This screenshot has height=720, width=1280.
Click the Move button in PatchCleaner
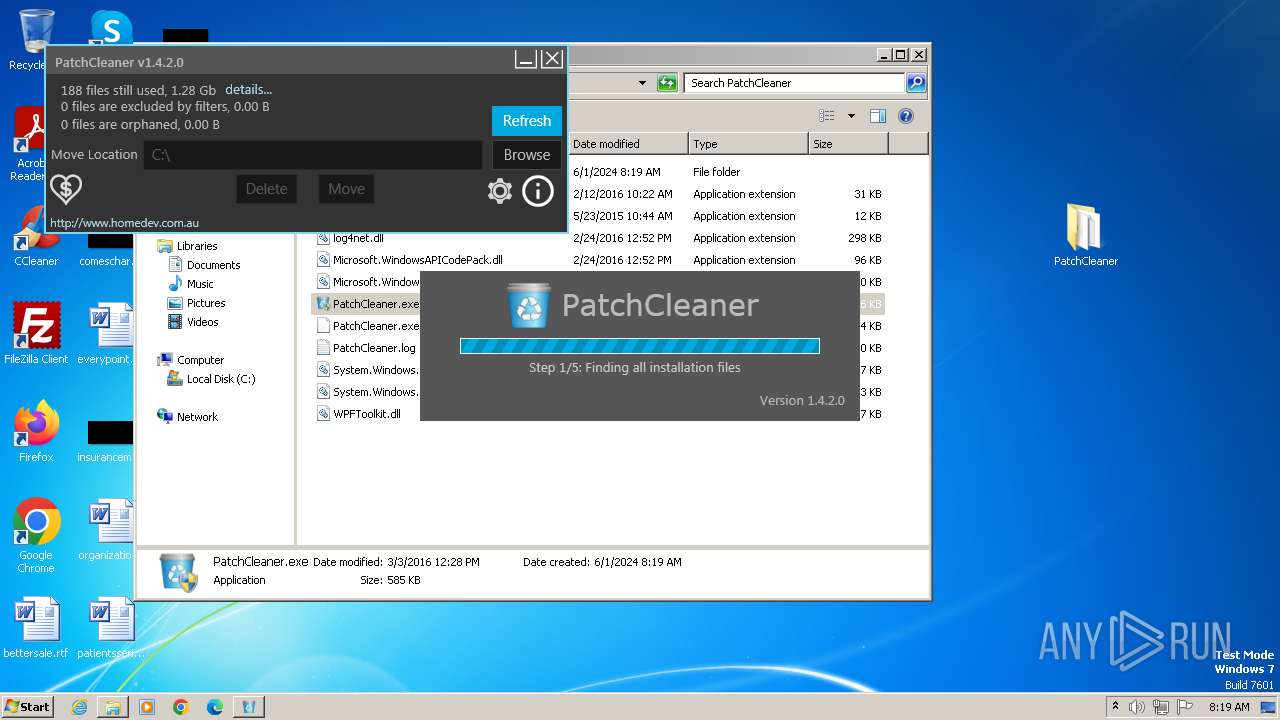pyautogui.click(x=346, y=189)
